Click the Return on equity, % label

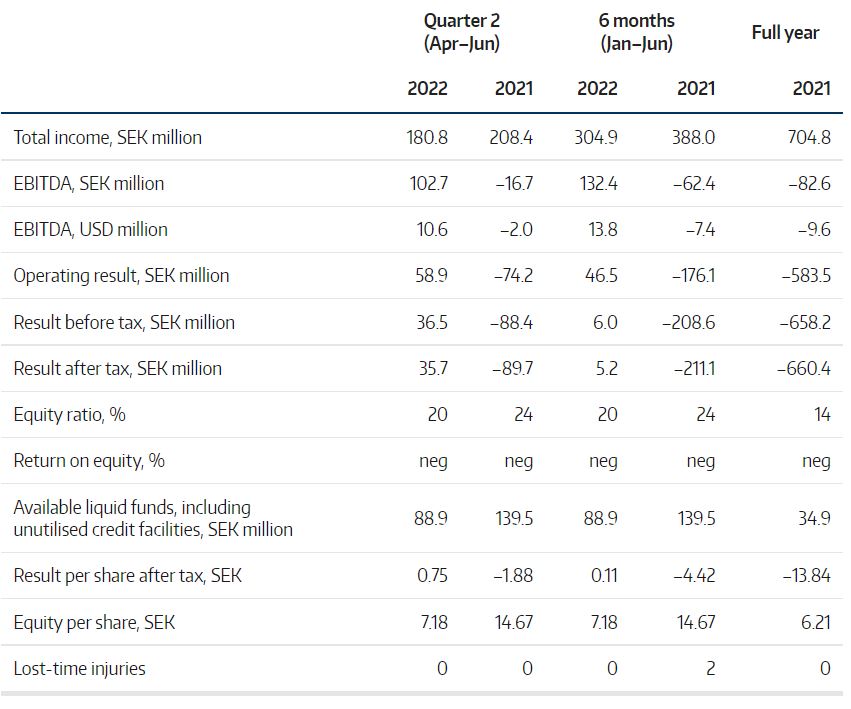89,460
